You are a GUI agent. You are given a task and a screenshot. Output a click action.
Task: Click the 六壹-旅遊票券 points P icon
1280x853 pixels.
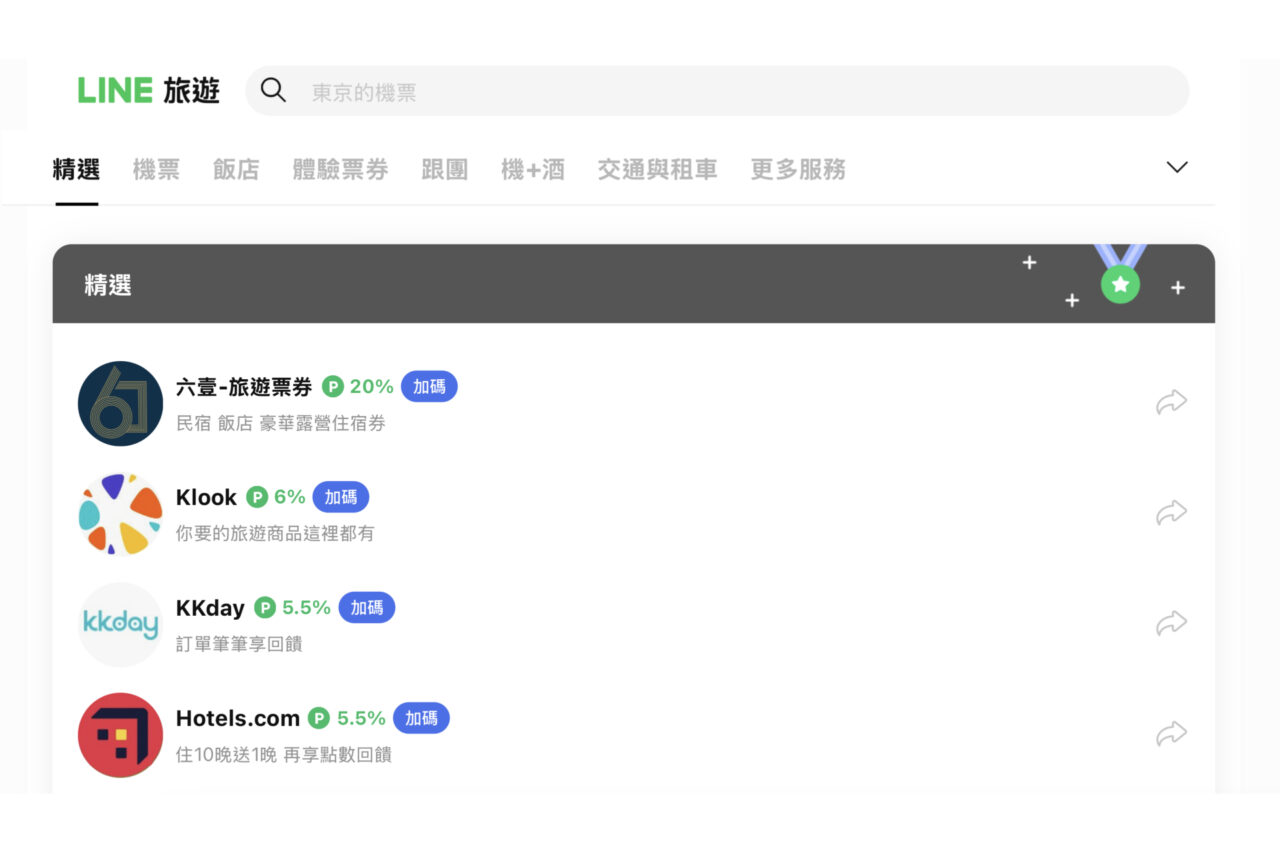point(333,387)
